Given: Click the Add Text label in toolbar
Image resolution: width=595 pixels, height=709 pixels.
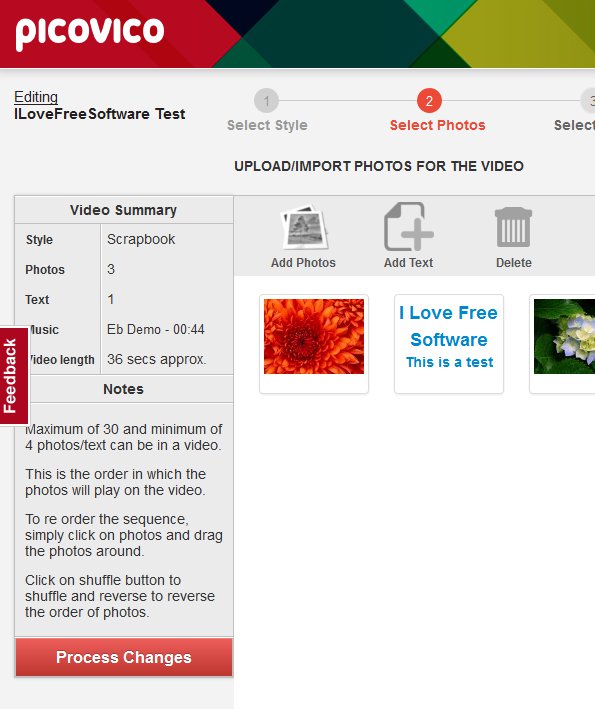Looking at the screenshot, I should coord(408,263).
